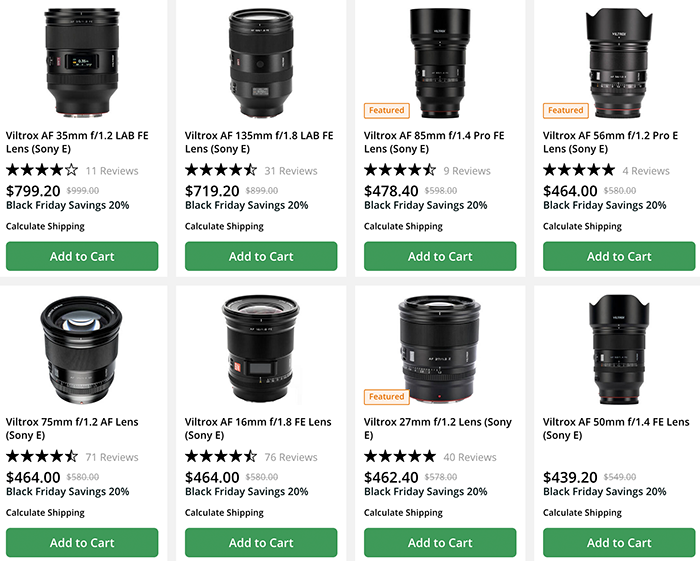Image resolution: width=700 pixels, height=561 pixels.
Task: Click the Featured badge on the 85mm Pro lens
Action: click(x=386, y=110)
